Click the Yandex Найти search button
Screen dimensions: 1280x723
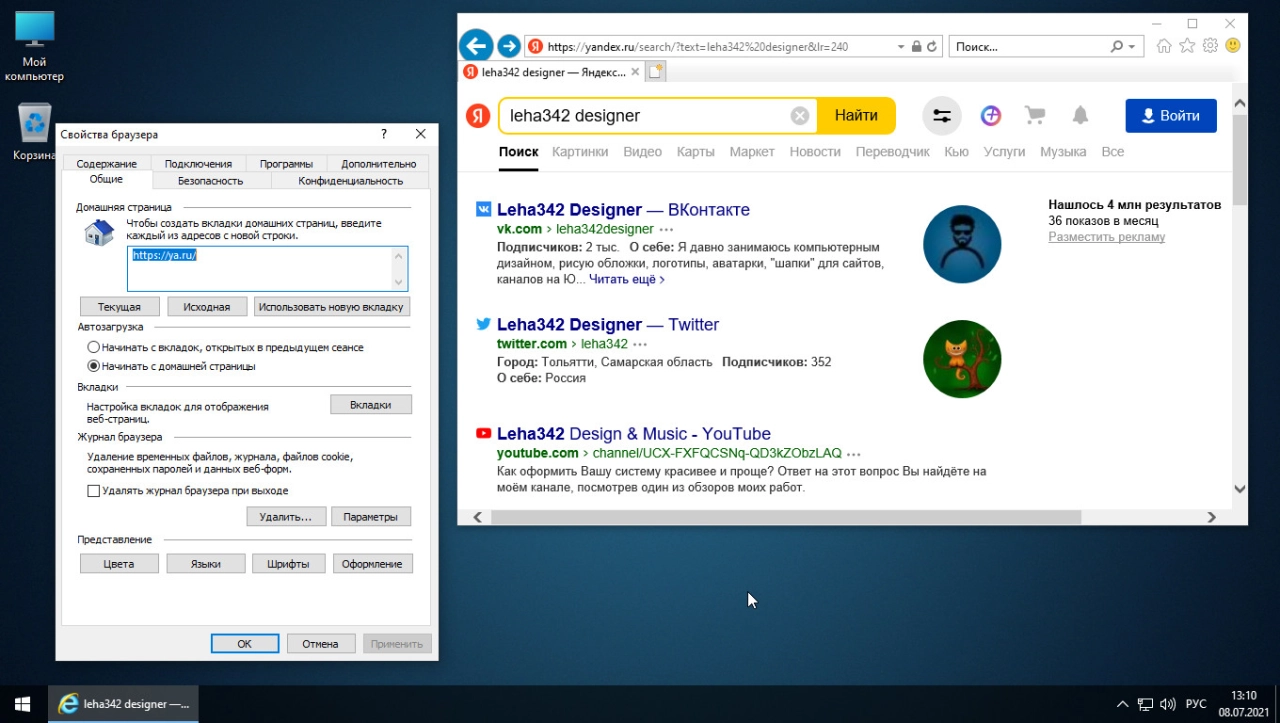(x=856, y=116)
